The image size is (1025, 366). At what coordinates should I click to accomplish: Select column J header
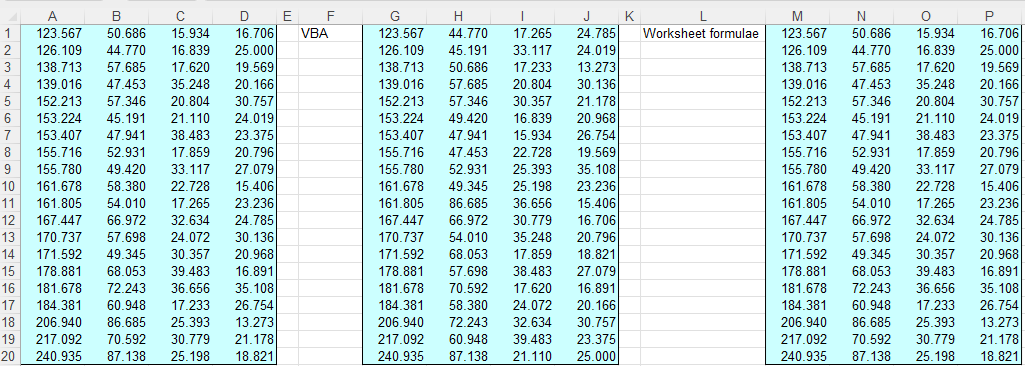coord(586,16)
